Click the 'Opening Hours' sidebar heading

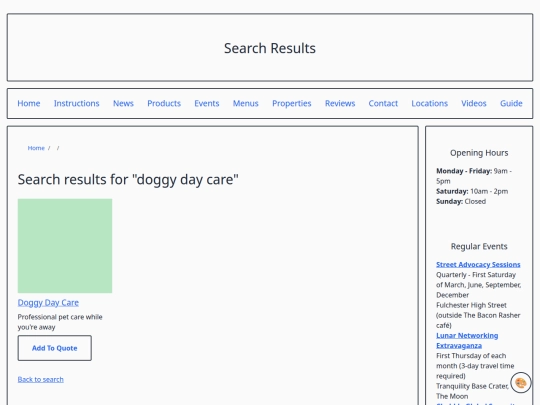coord(479,153)
